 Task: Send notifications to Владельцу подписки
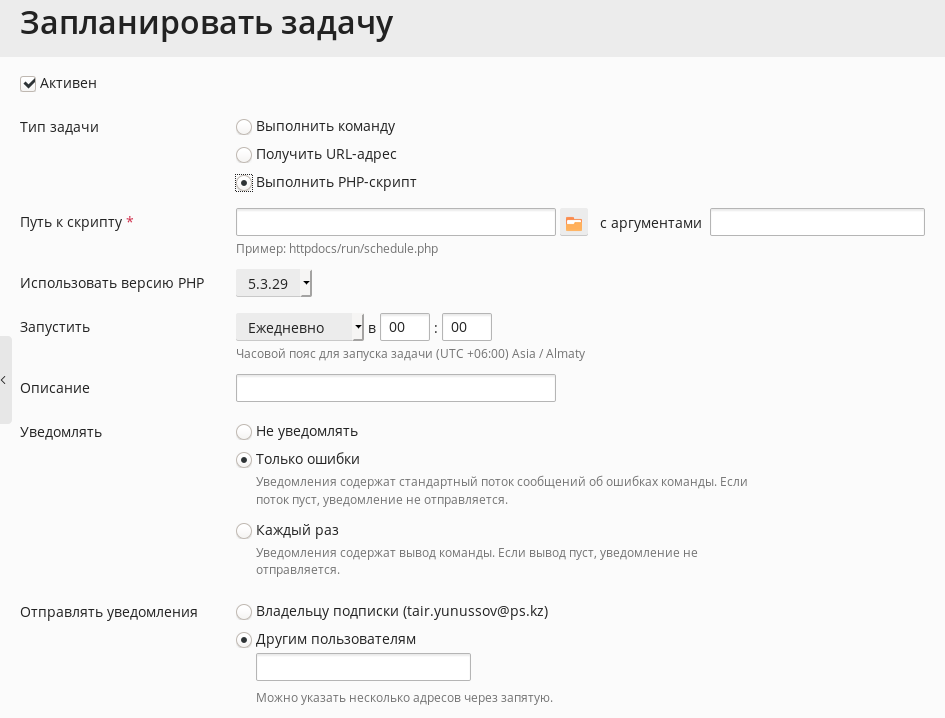click(243, 612)
